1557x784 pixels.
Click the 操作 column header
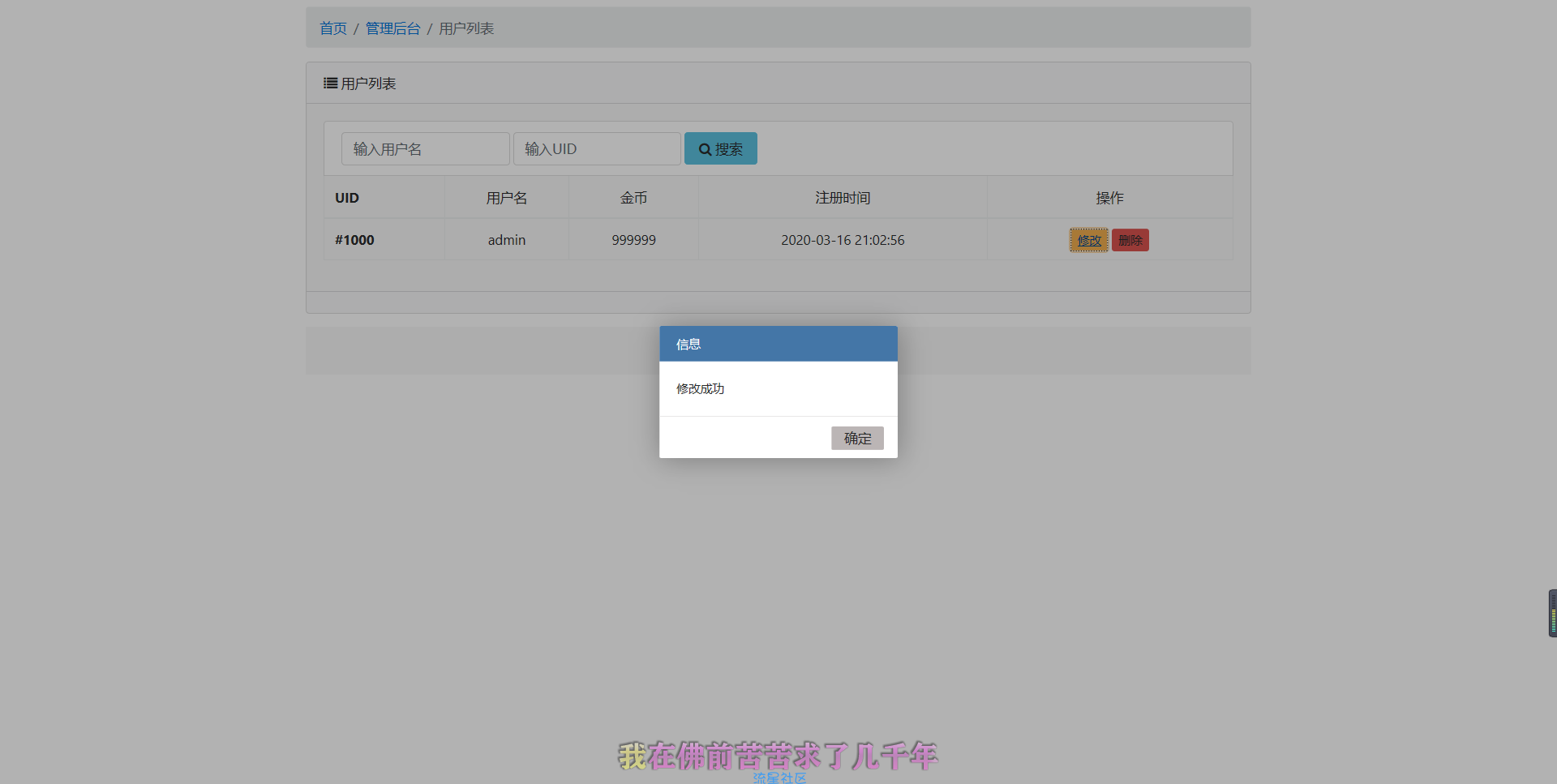click(x=1109, y=198)
